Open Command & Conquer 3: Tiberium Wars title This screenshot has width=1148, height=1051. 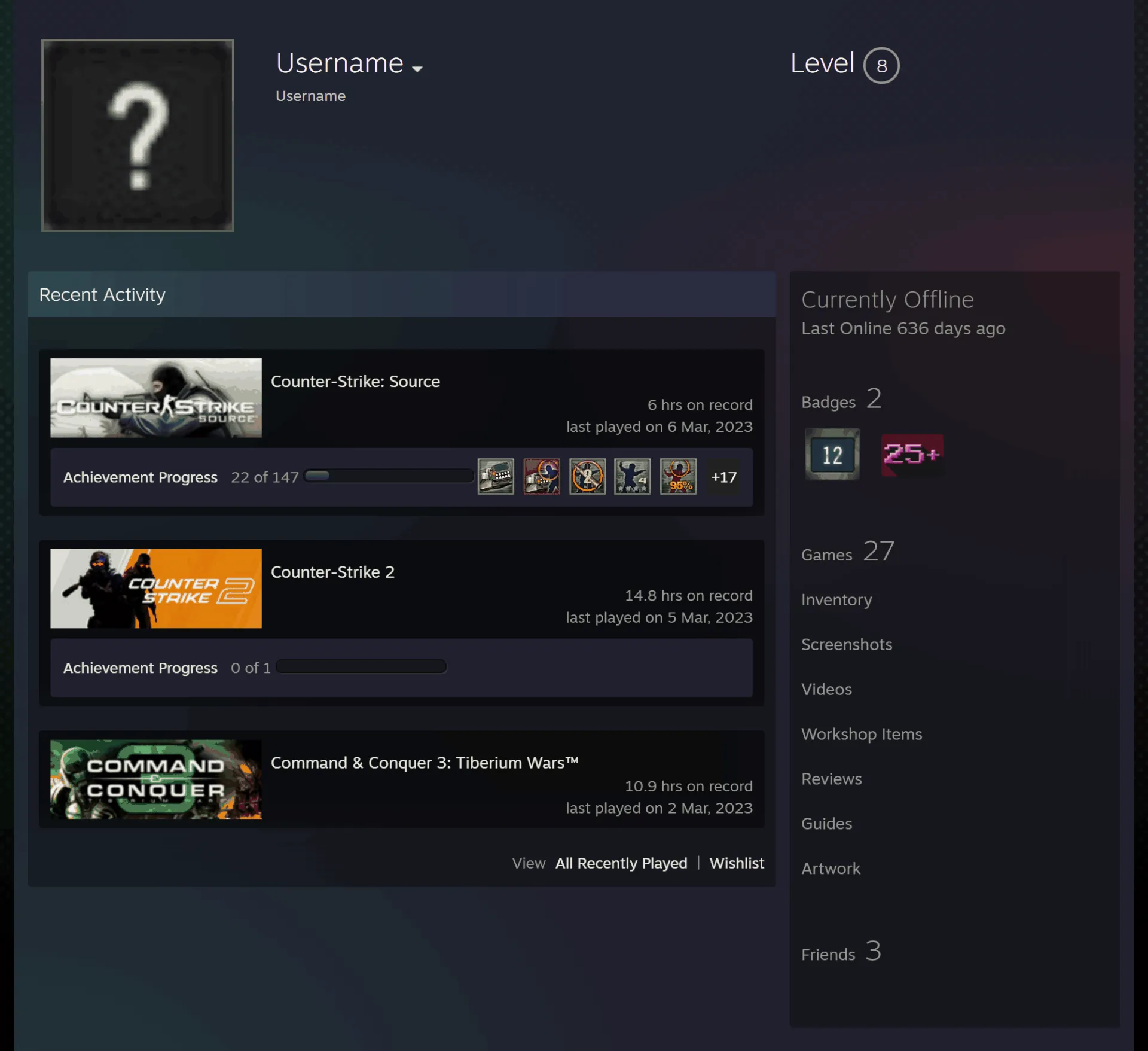425,763
